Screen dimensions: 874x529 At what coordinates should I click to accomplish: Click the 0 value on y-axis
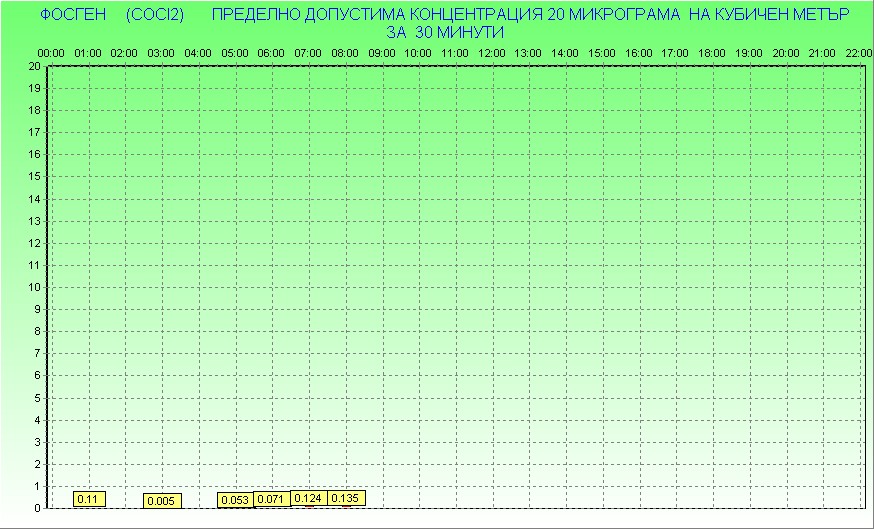coord(38,508)
